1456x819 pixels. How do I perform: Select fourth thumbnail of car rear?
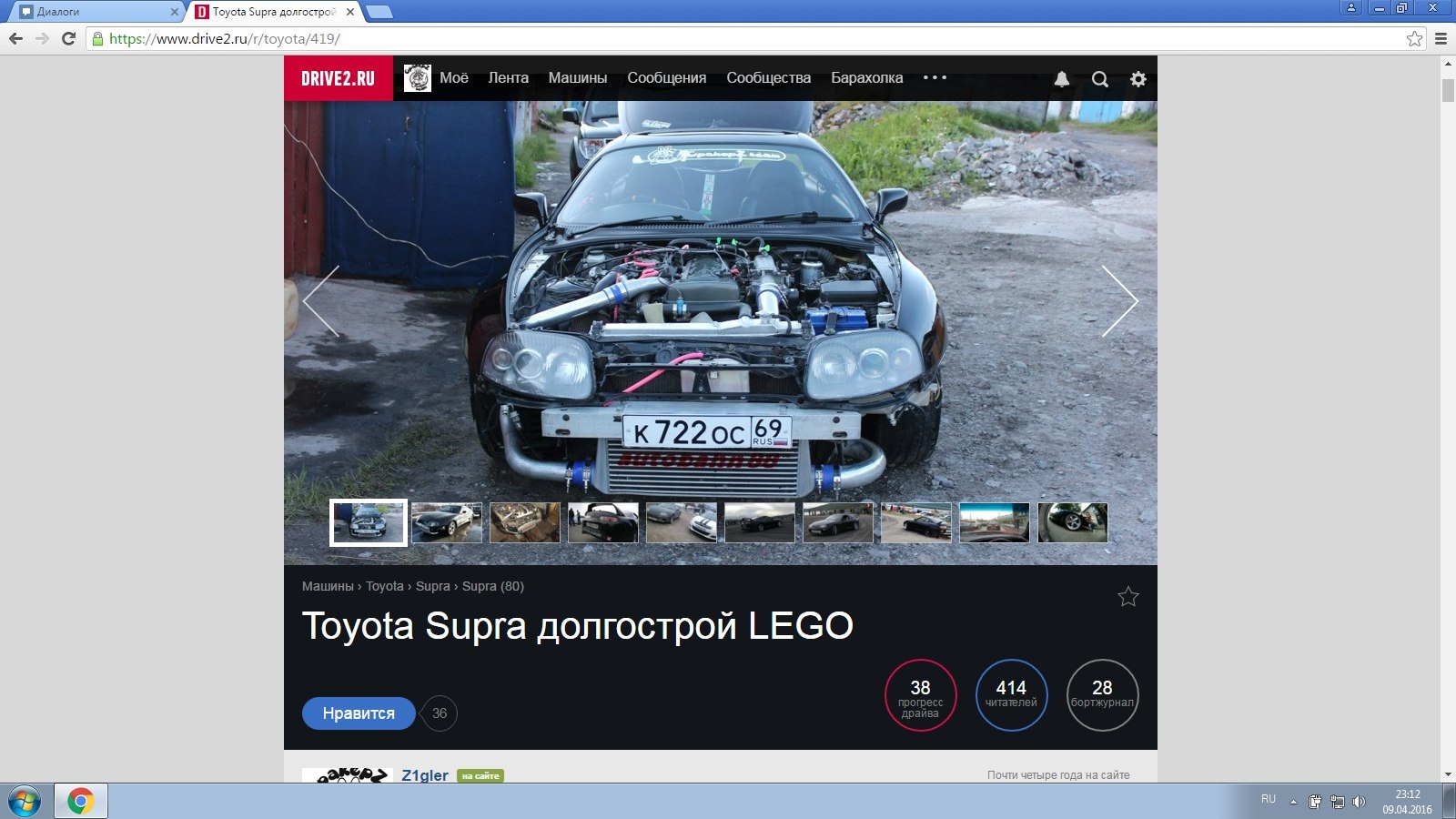tap(603, 523)
